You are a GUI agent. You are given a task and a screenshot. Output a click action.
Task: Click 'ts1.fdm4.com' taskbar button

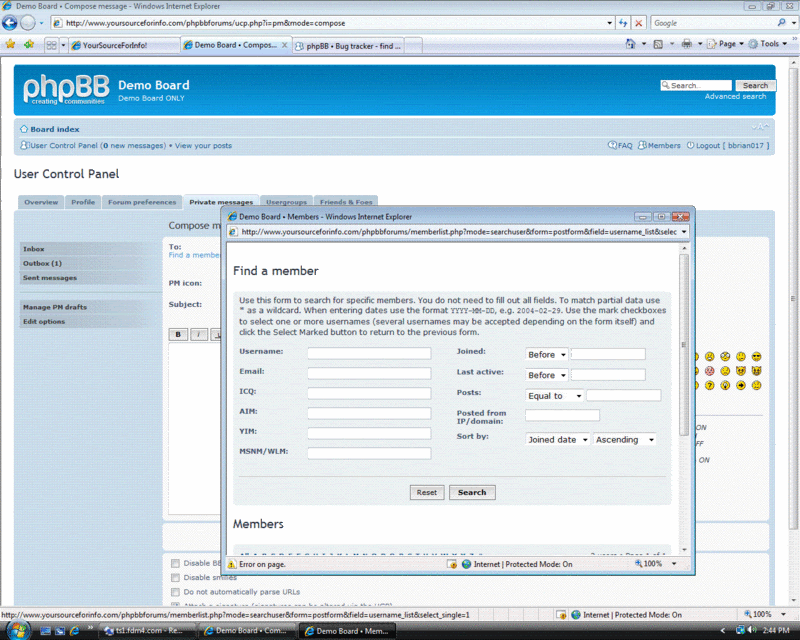coord(146,631)
